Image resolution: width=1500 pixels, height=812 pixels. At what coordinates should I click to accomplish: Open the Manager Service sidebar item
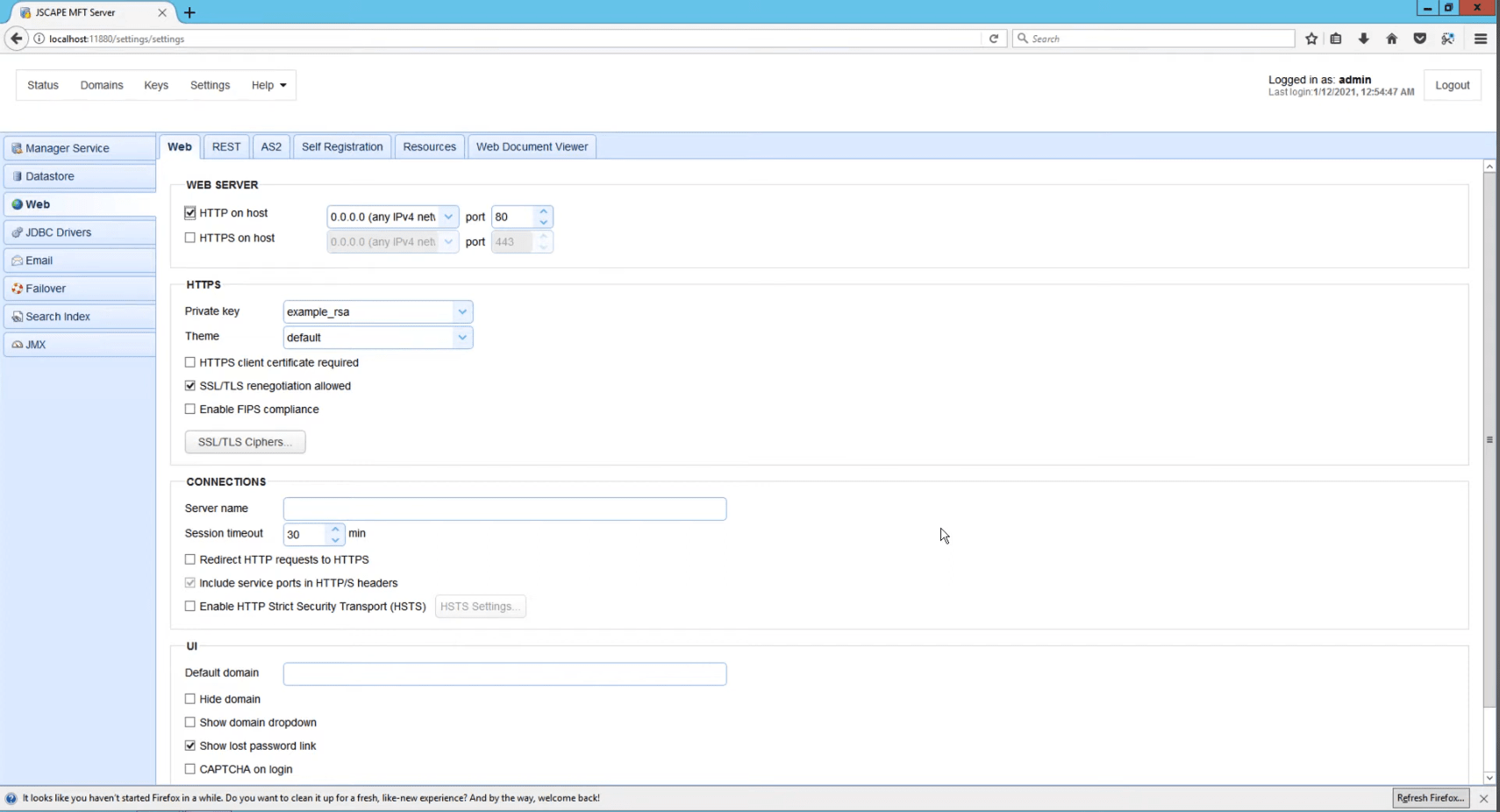[x=80, y=148]
